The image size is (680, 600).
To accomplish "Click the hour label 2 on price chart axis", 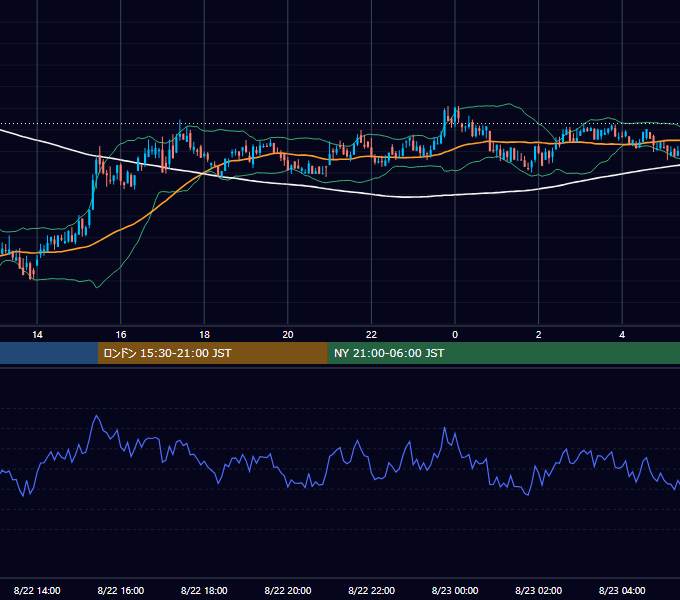I will point(538,335).
